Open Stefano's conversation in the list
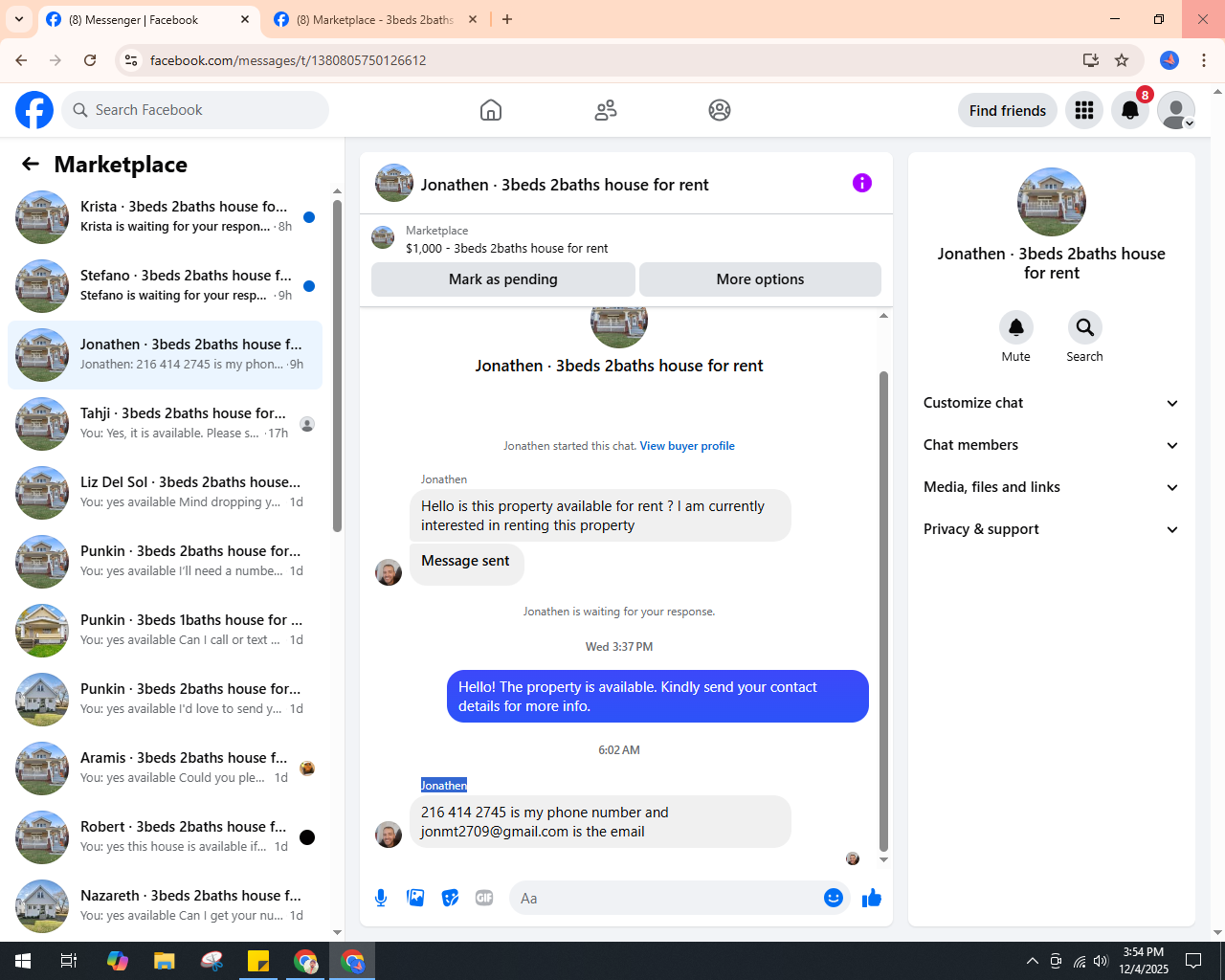 coord(166,286)
